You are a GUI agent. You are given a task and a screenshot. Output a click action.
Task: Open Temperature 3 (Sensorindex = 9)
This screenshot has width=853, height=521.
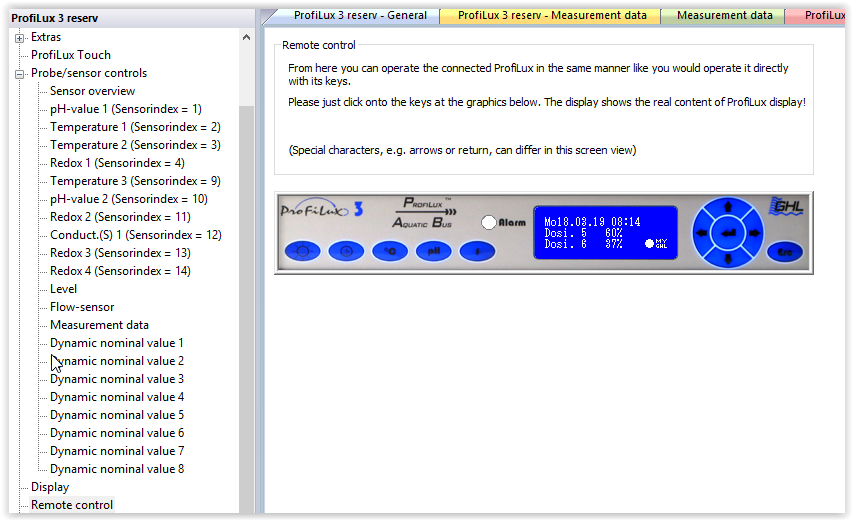135,181
